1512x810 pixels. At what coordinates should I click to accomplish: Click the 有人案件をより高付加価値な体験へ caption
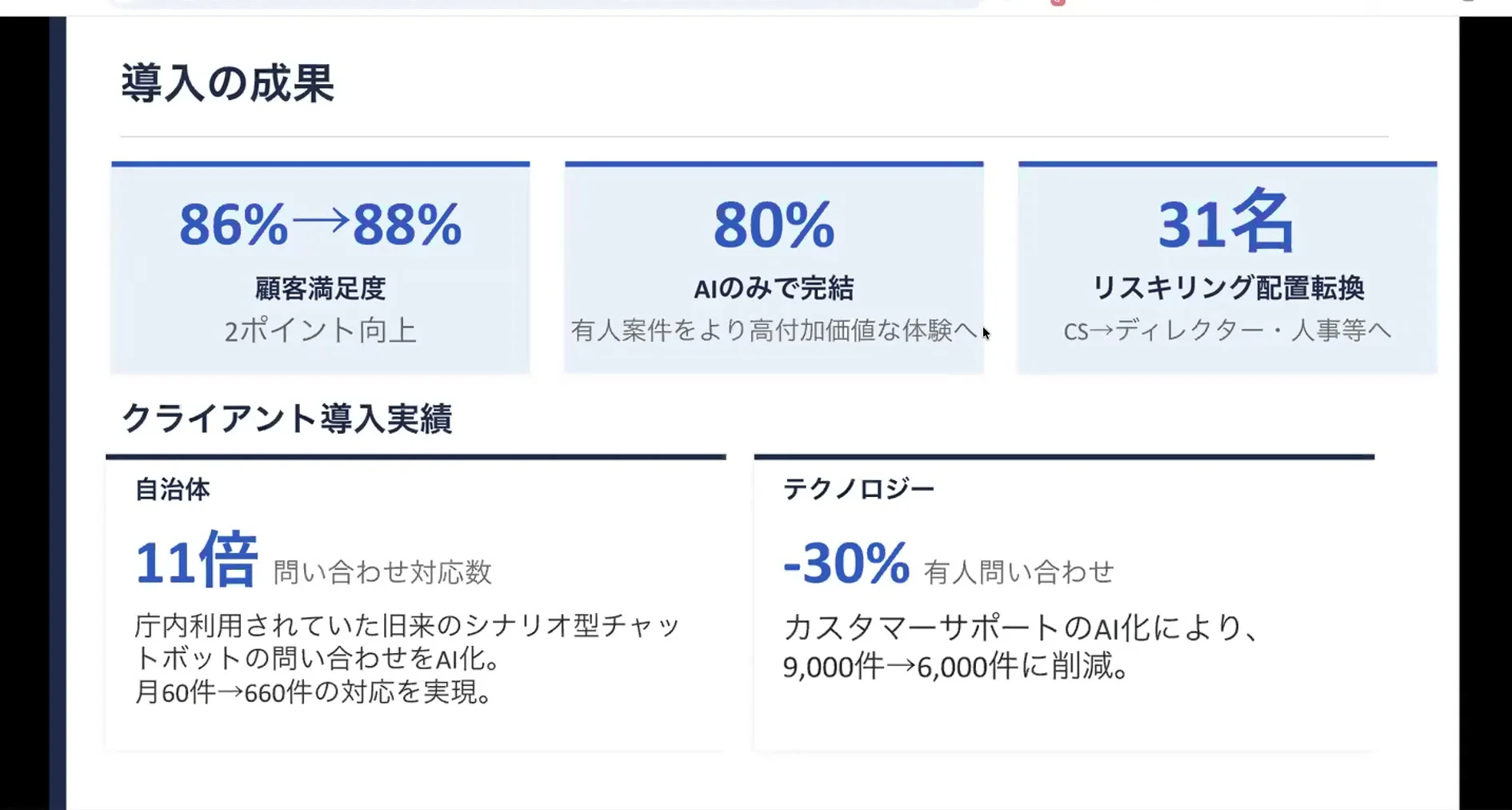(774, 330)
